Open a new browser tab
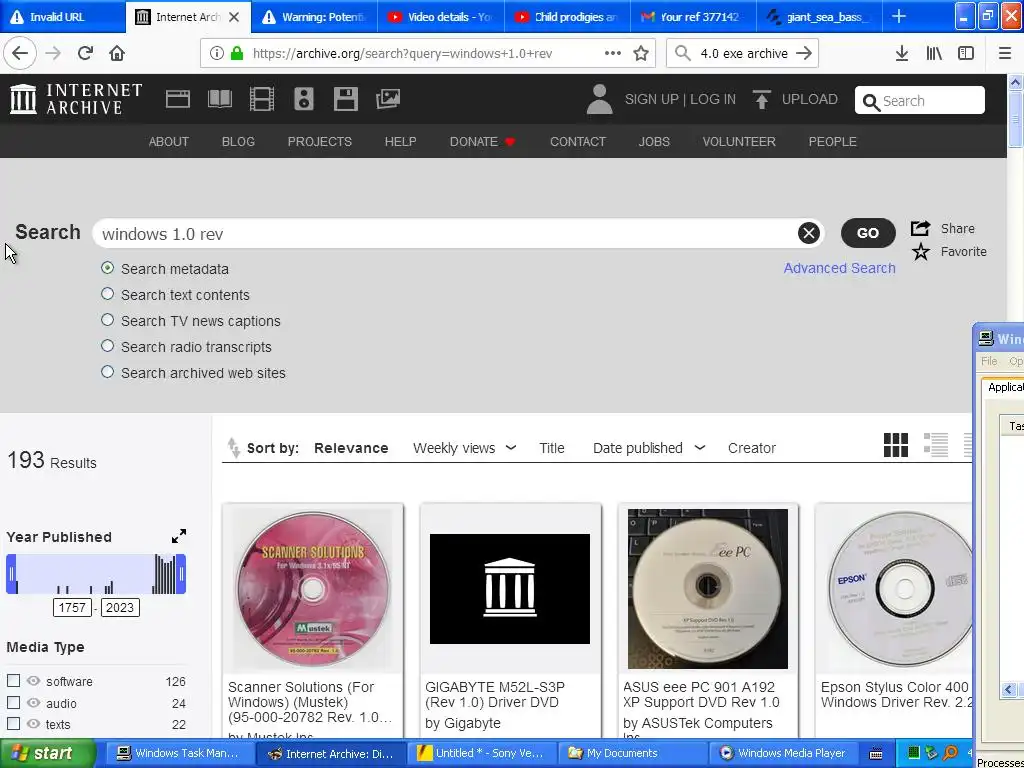The height and width of the screenshot is (768, 1024). (x=899, y=16)
